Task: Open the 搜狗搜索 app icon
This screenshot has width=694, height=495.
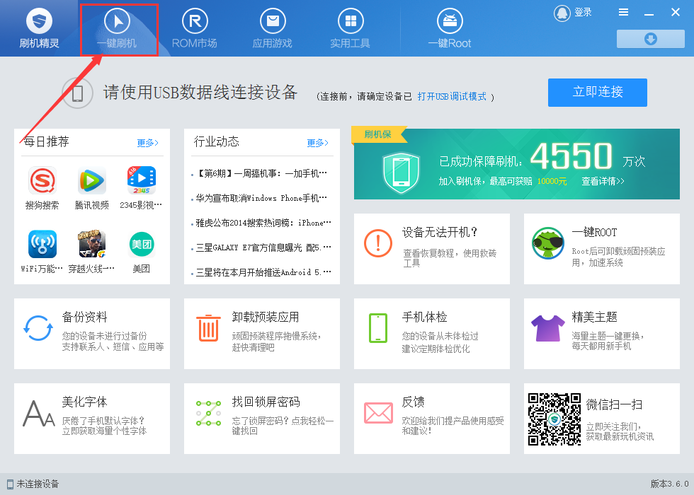Action: (42, 180)
